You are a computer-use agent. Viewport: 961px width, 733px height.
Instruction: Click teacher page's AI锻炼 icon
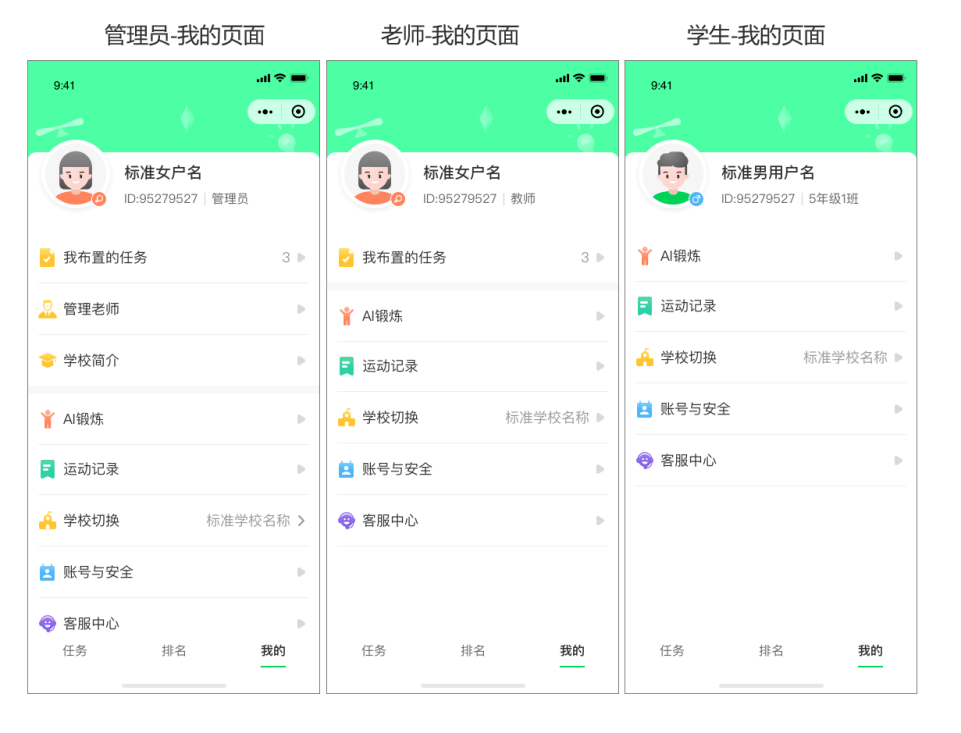click(346, 316)
